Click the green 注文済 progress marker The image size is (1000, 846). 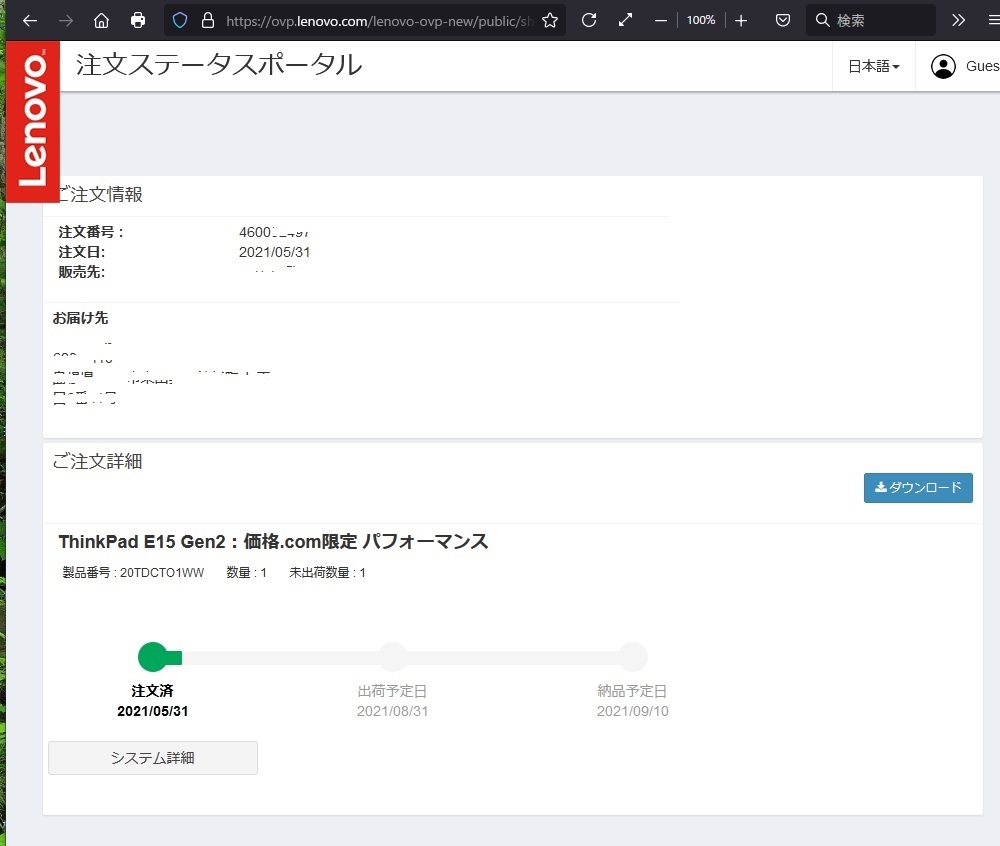(x=153, y=657)
